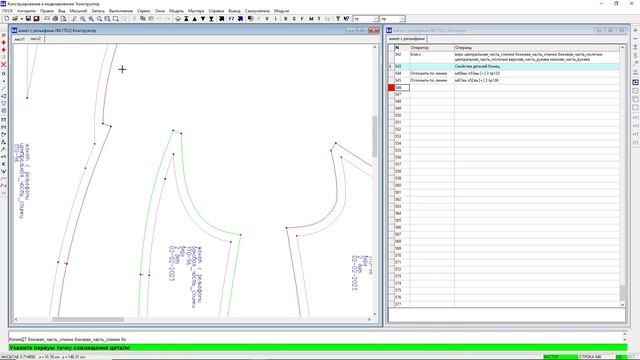Click the Операнд column header
This screenshot has width=640, height=360.
click(x=537, y=48)
